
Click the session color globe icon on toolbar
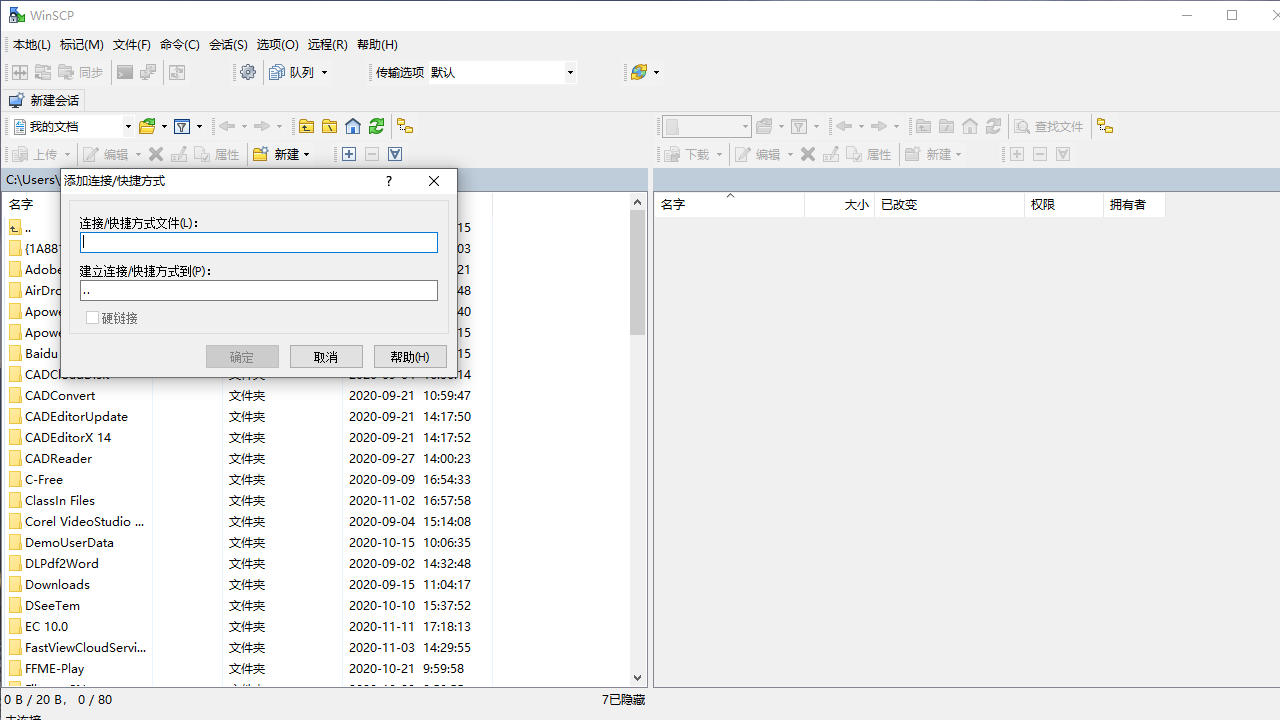pyautogui.click(x=637, y=72)
